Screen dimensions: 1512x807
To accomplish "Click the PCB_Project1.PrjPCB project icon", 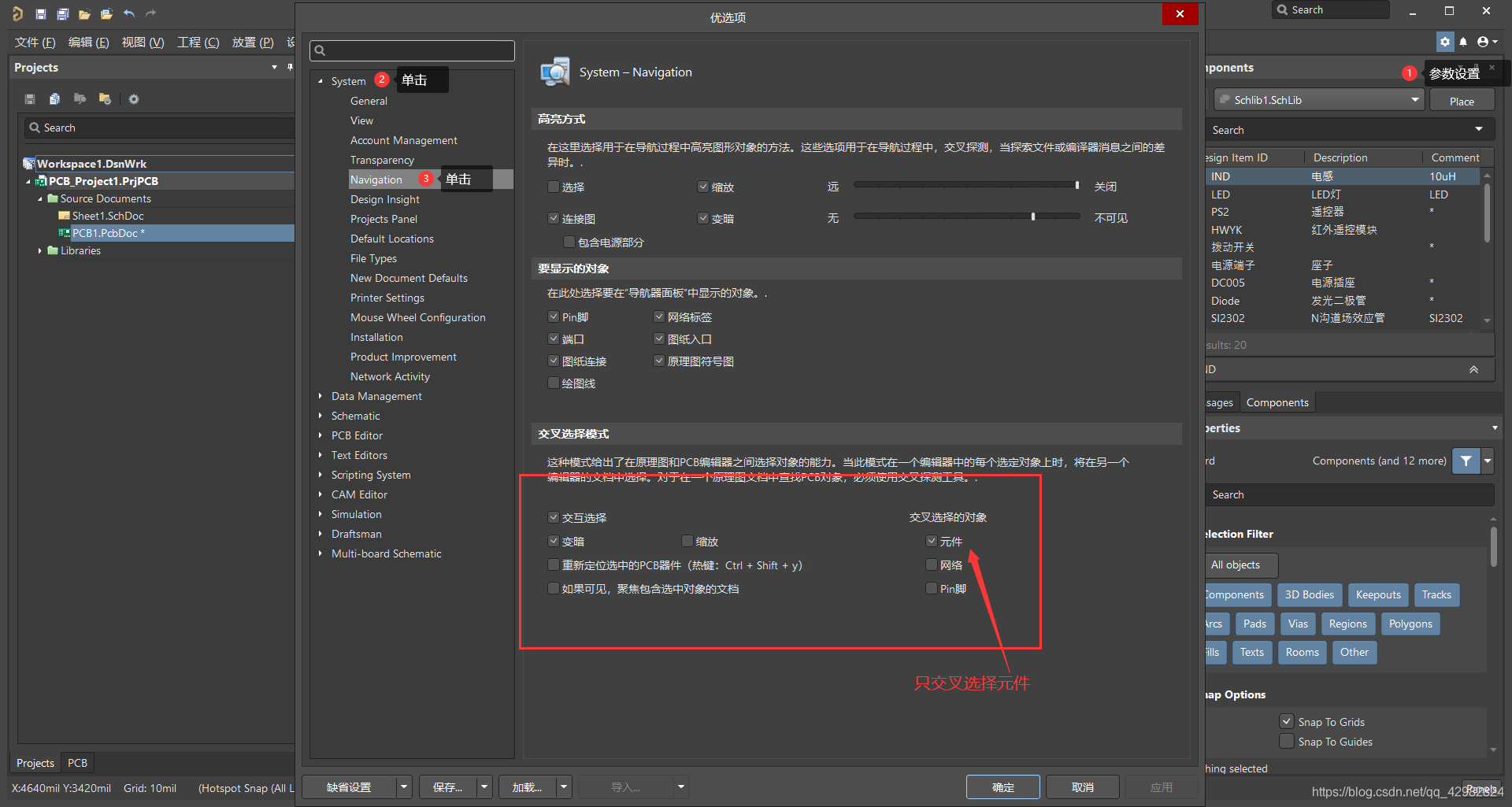I will (x=41, y=181).
